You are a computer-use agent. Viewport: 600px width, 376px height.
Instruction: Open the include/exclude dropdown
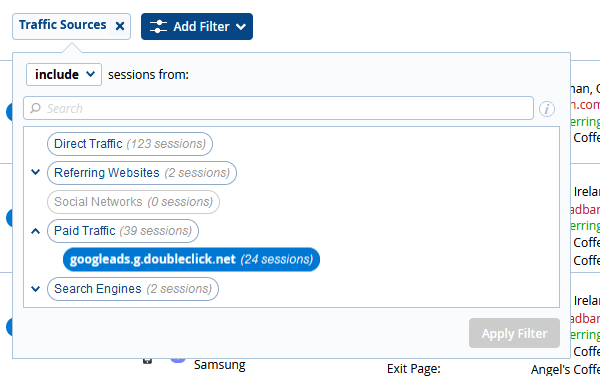[64, 75]
